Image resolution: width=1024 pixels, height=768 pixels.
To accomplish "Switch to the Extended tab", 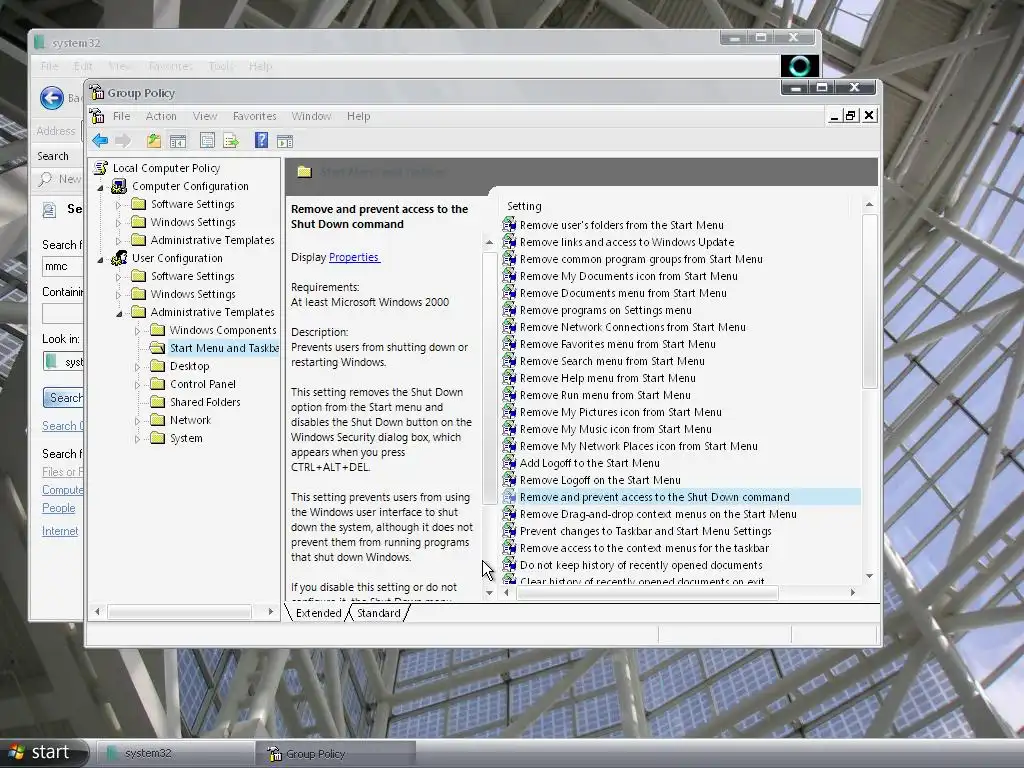I will 318,613.
